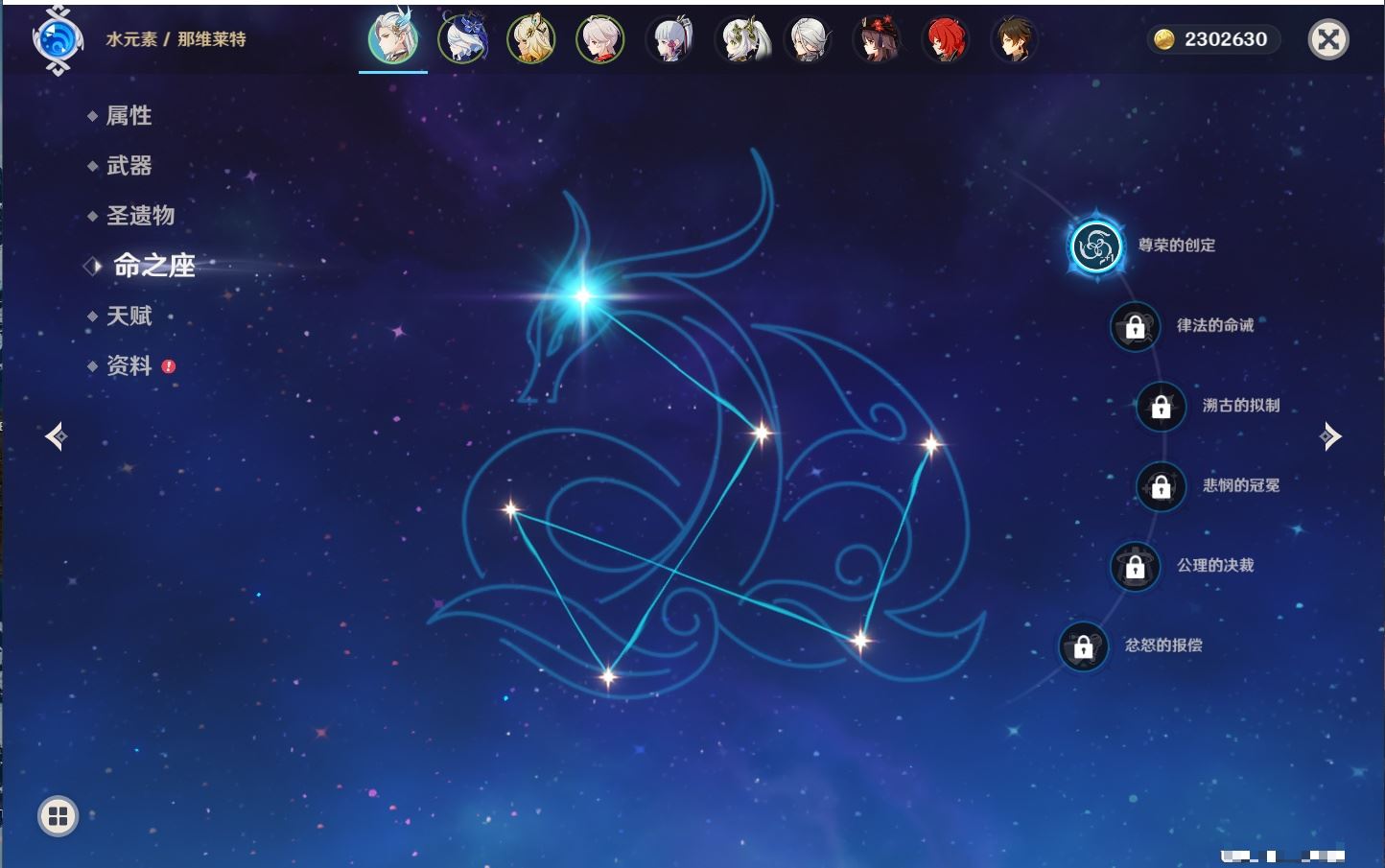
Task: Click the locked 溯古的拟制 constellation icon
Action: [x=1161, y=406]
